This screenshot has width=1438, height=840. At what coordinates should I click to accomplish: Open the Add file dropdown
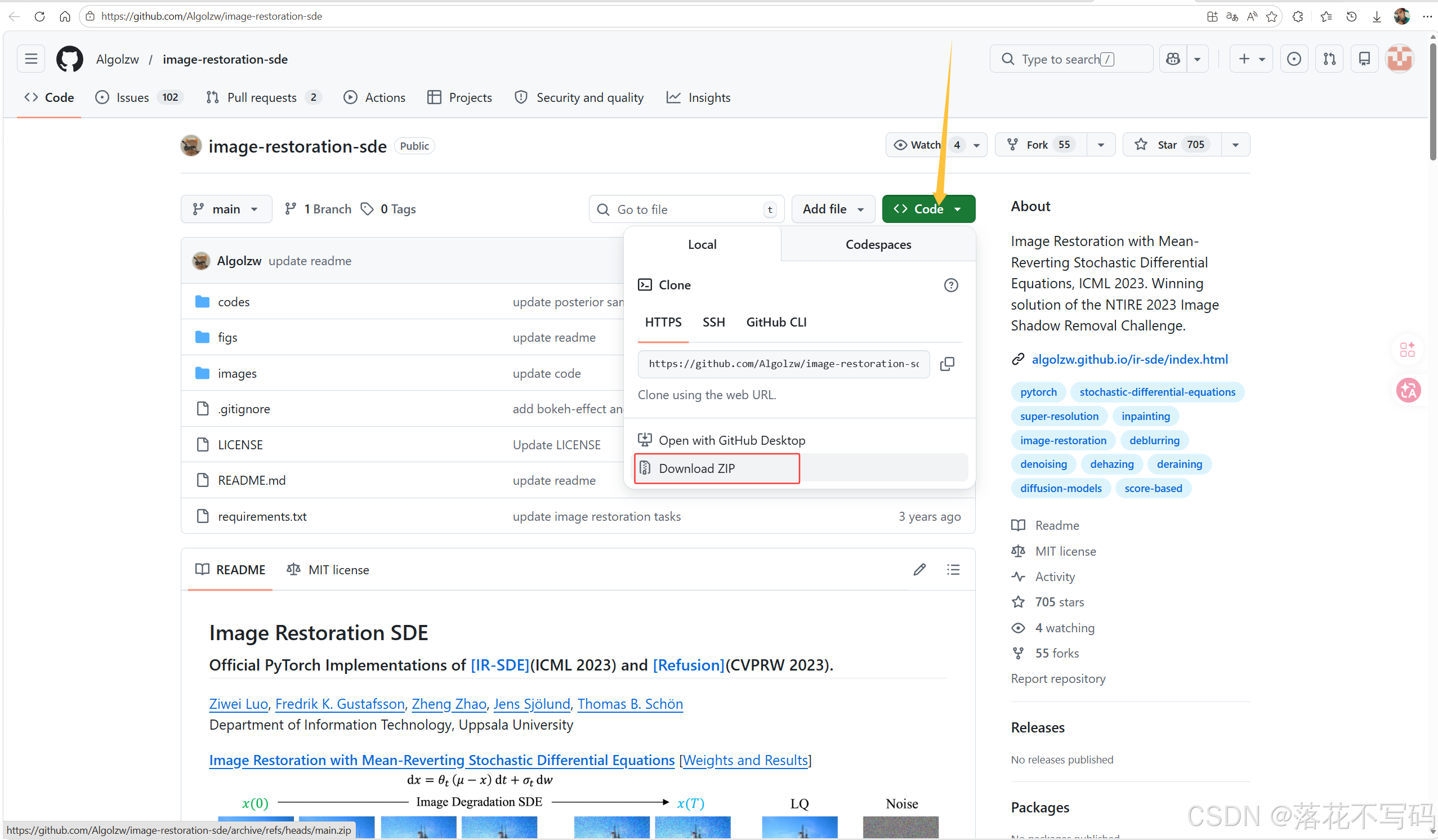click(833, 209)
